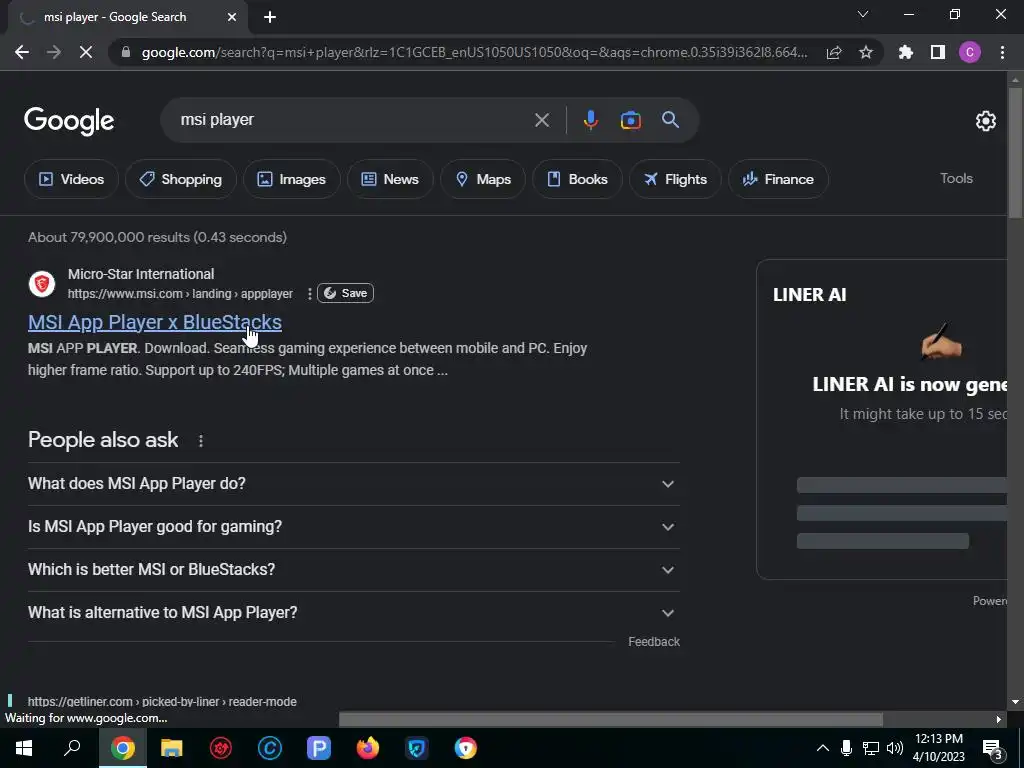
Task: Open Chrome's three-dot menu
Action: click(x=1002, y=52)
